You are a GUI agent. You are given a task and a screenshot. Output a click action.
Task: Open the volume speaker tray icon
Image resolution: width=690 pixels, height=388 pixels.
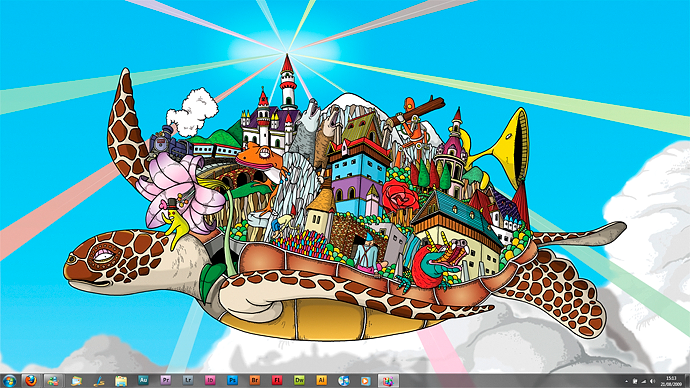653,381
